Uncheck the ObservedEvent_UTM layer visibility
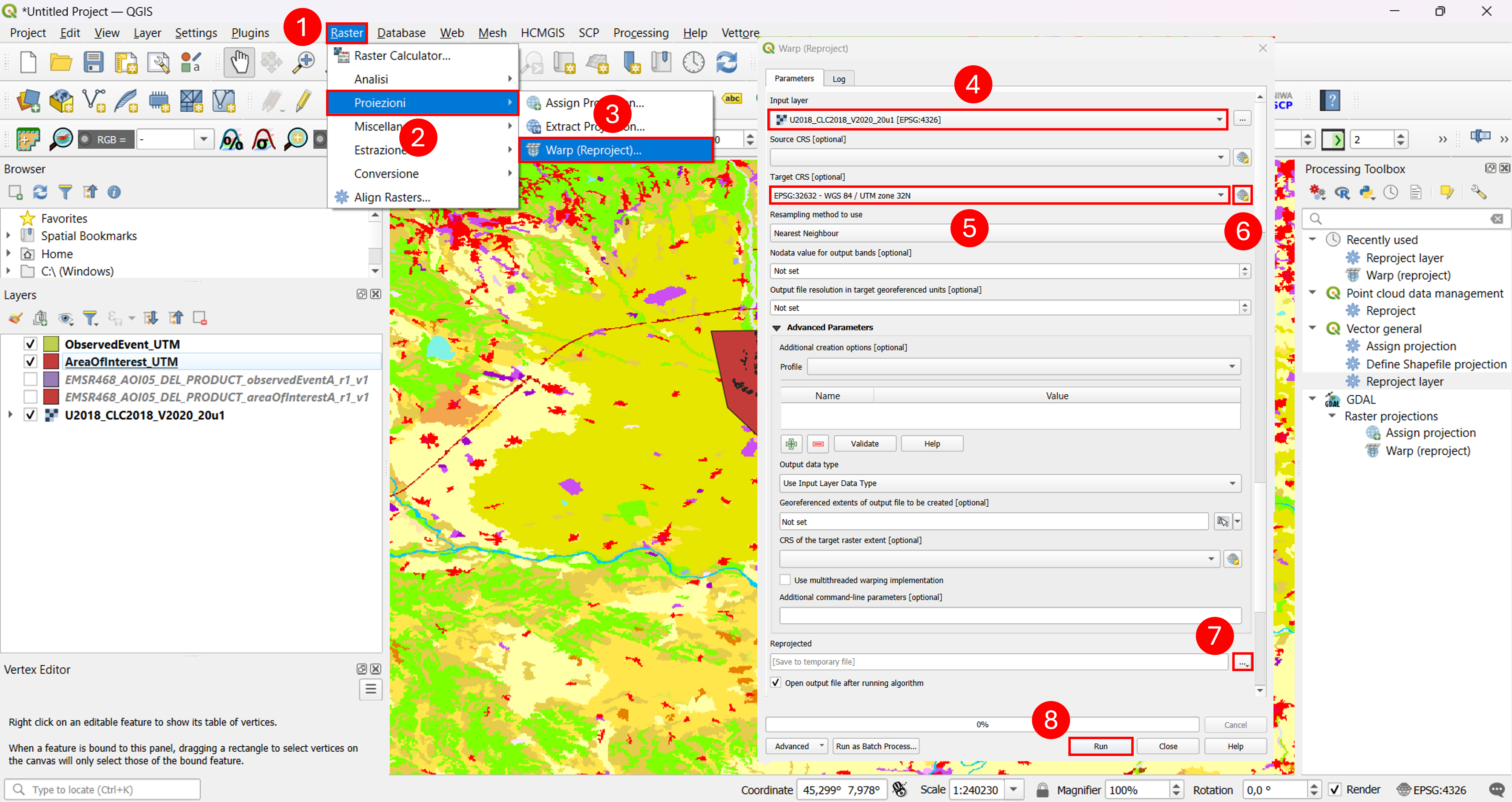 [x=31, y=344]
